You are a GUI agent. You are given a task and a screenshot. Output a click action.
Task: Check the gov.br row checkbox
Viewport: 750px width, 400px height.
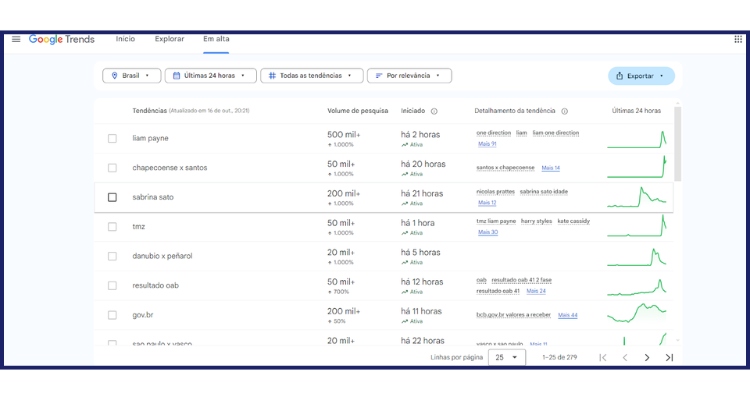click(112, 315)
